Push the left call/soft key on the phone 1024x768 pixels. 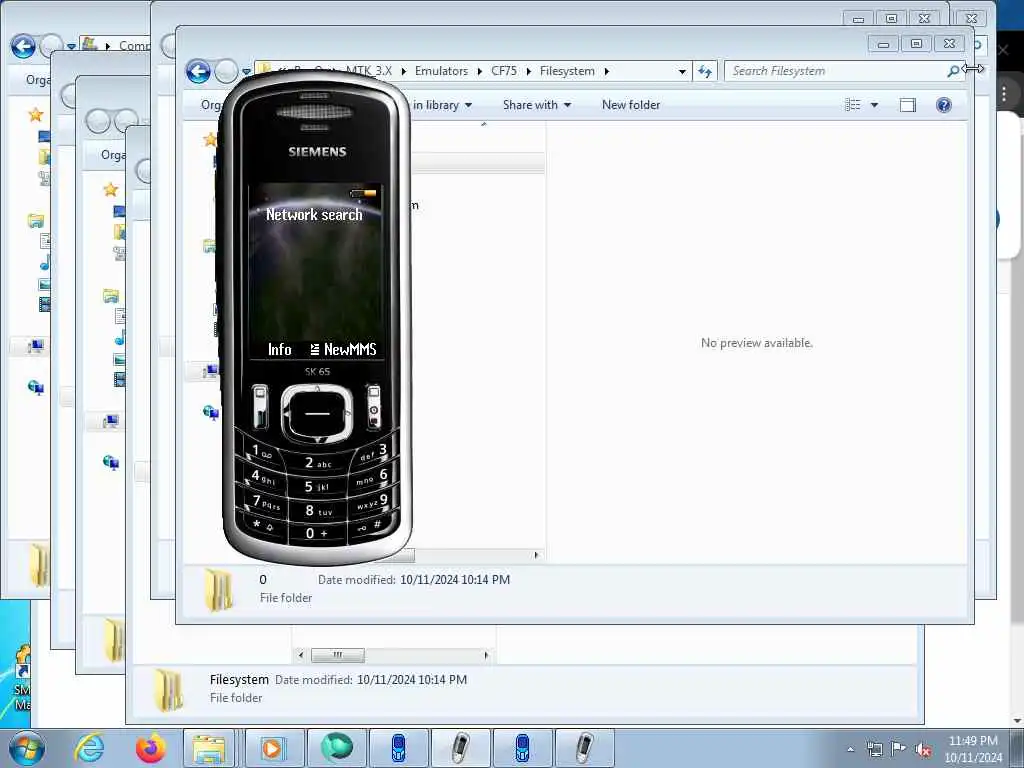point(260,406)
